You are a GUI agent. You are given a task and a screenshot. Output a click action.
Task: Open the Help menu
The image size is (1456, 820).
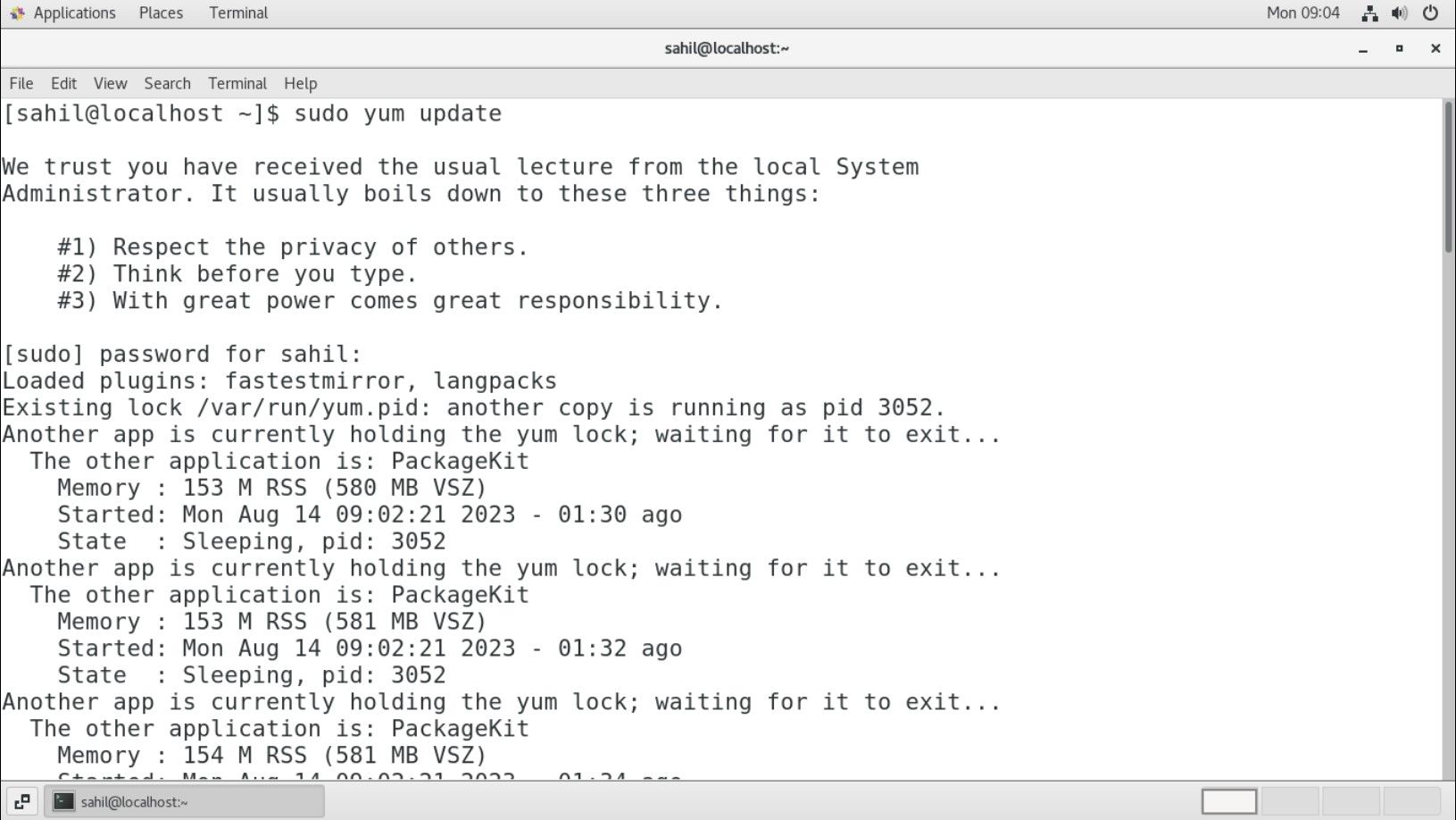point(300,83)
